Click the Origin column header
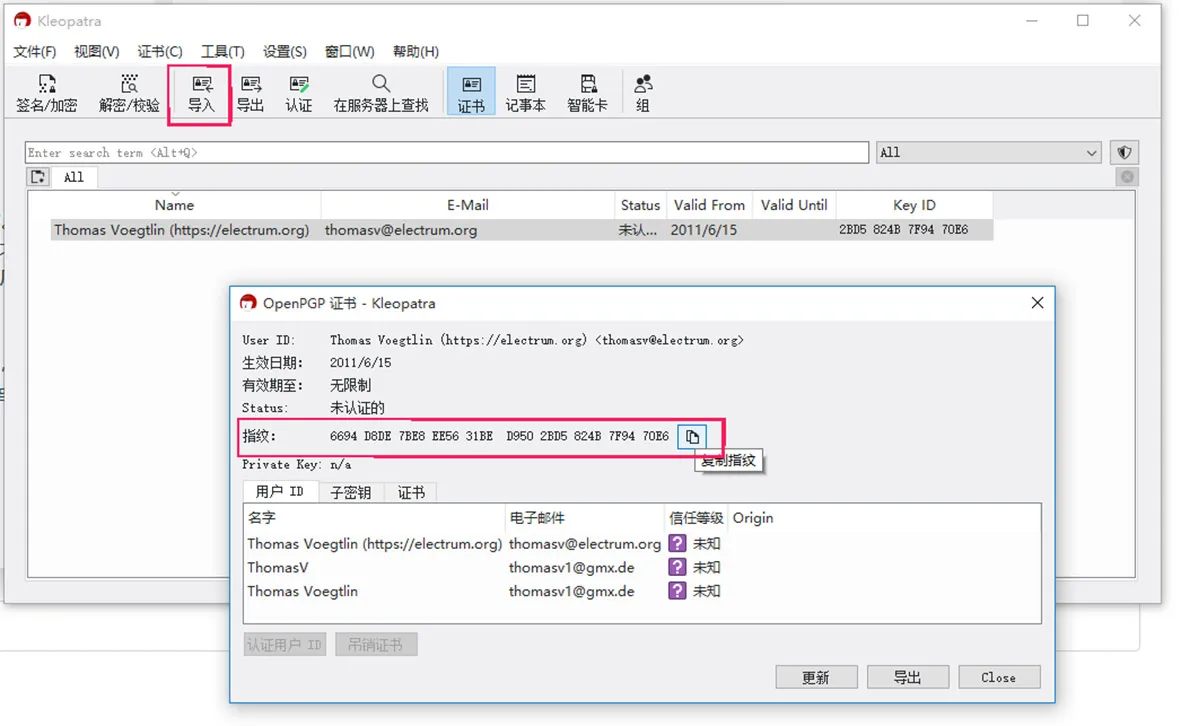 pos(752,517)
